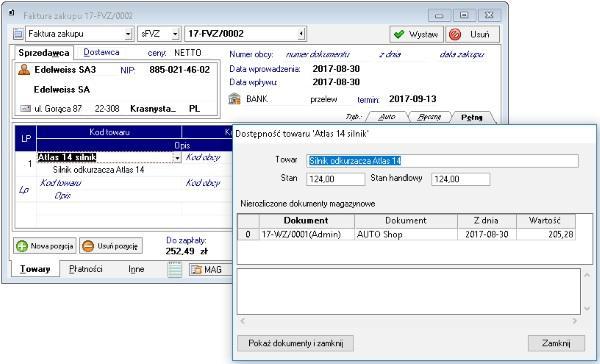Click the orange minus Usuń pozycję button

[111, 246]
